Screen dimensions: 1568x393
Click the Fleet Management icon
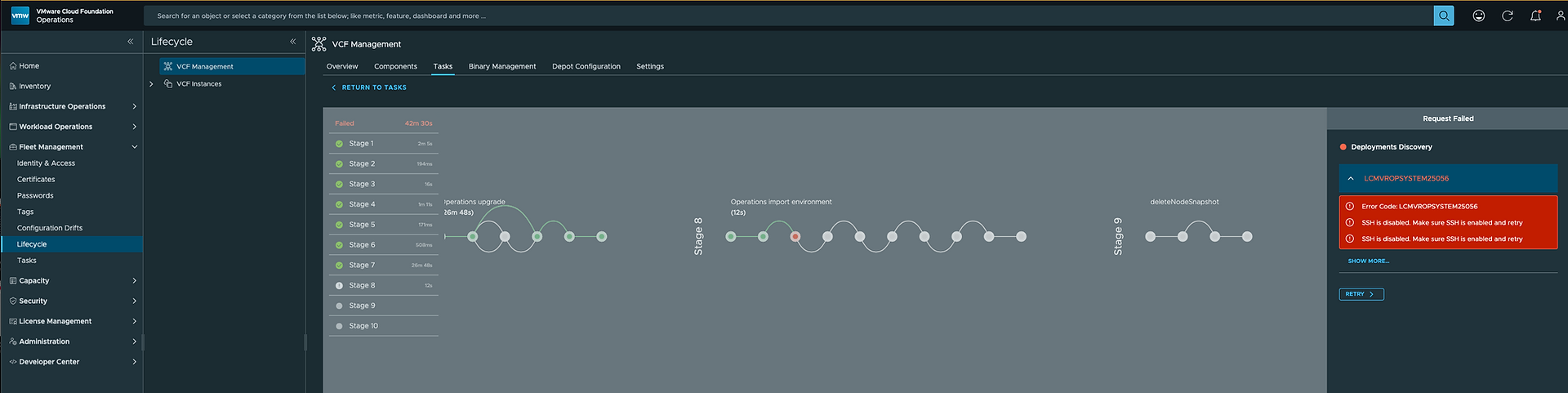[x=13, y=147]
